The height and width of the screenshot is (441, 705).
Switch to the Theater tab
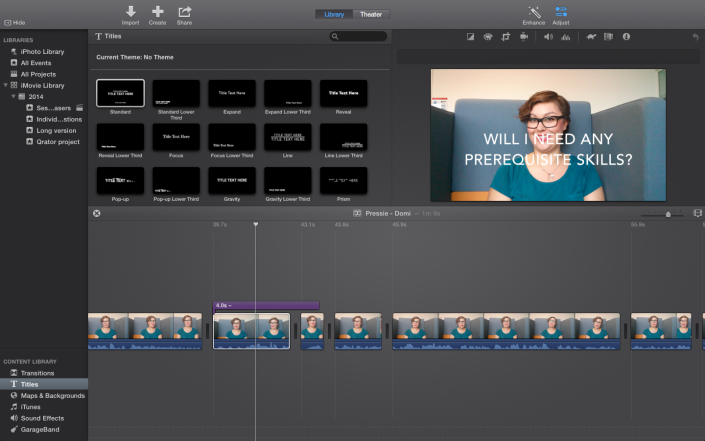pos(371,14)
